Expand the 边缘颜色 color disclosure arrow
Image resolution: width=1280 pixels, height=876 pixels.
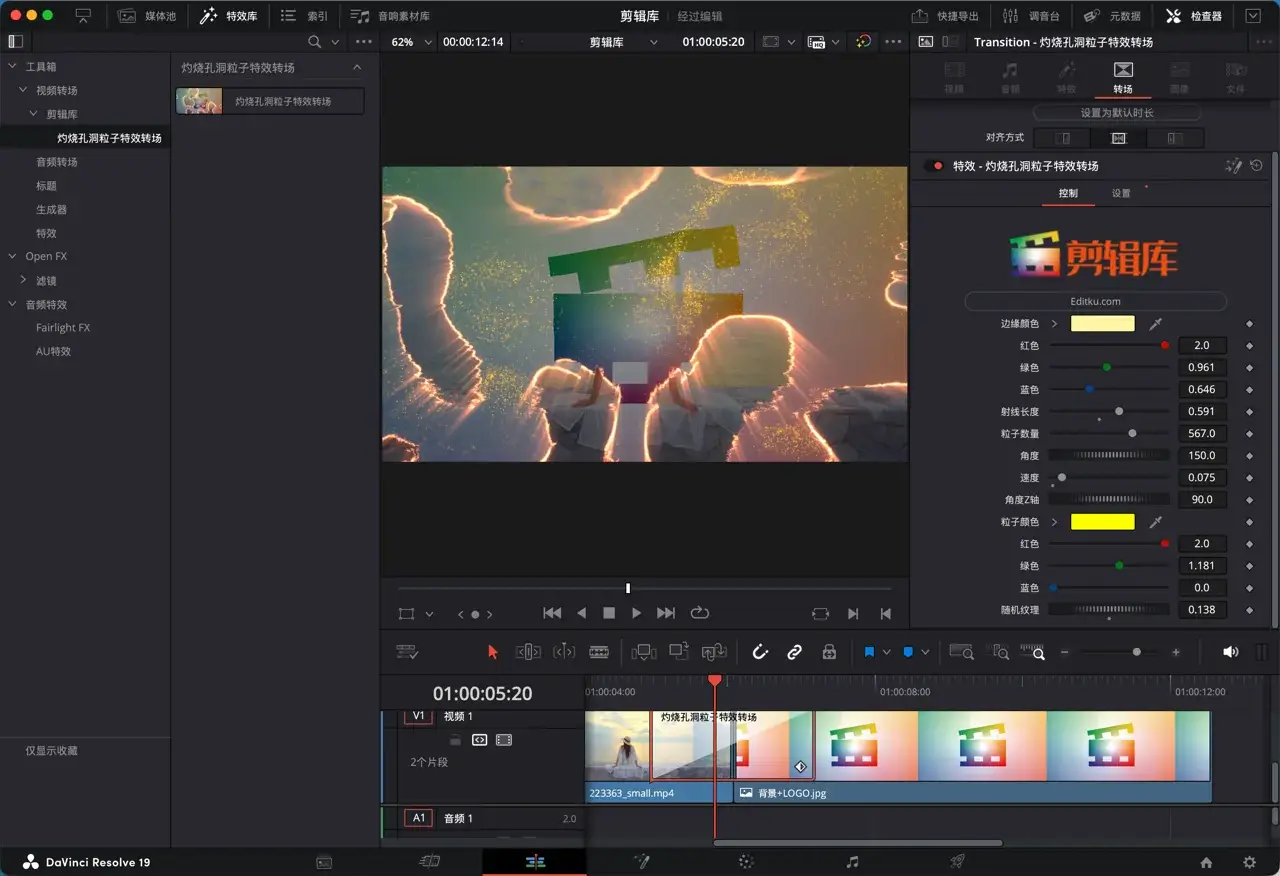[1054, 324]
